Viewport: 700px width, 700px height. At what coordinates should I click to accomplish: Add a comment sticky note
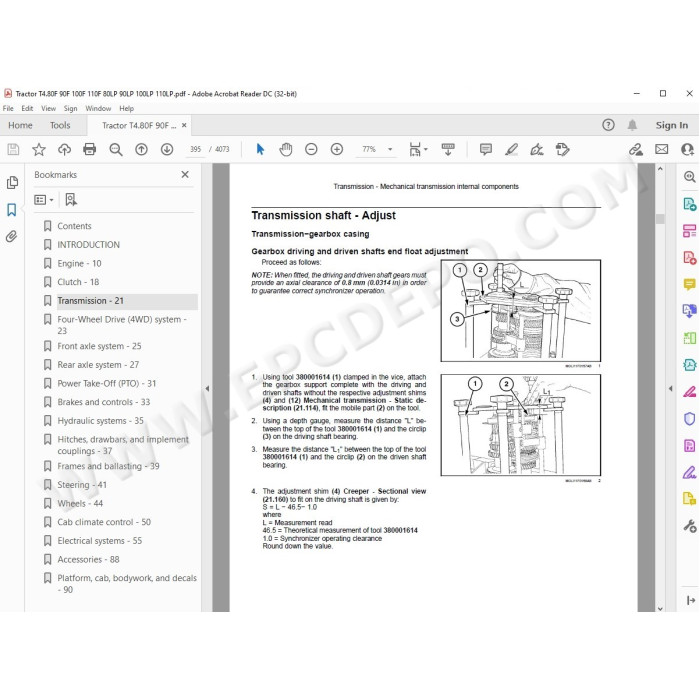pyautogui.click(x=486, y=149)
